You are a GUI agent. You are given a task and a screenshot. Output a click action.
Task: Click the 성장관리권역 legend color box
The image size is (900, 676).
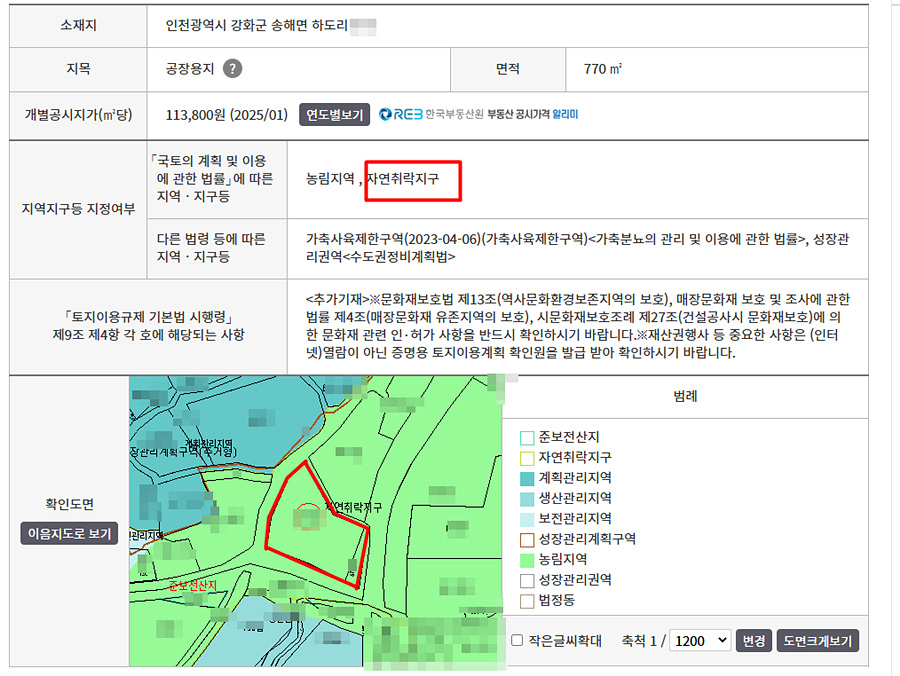(x=527, y=580)
